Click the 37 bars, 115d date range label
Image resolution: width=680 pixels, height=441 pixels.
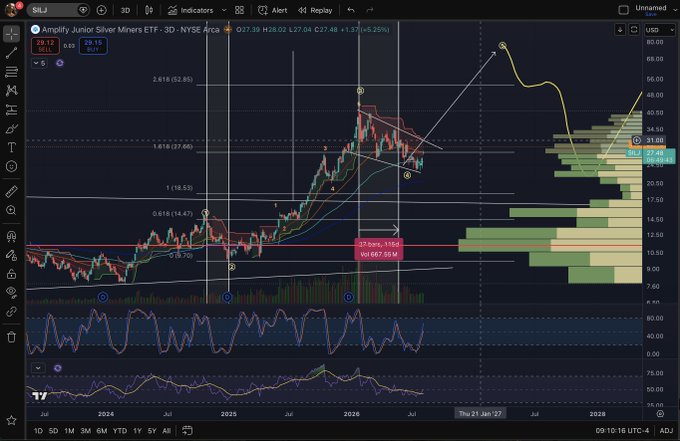(x=379, y=249)
